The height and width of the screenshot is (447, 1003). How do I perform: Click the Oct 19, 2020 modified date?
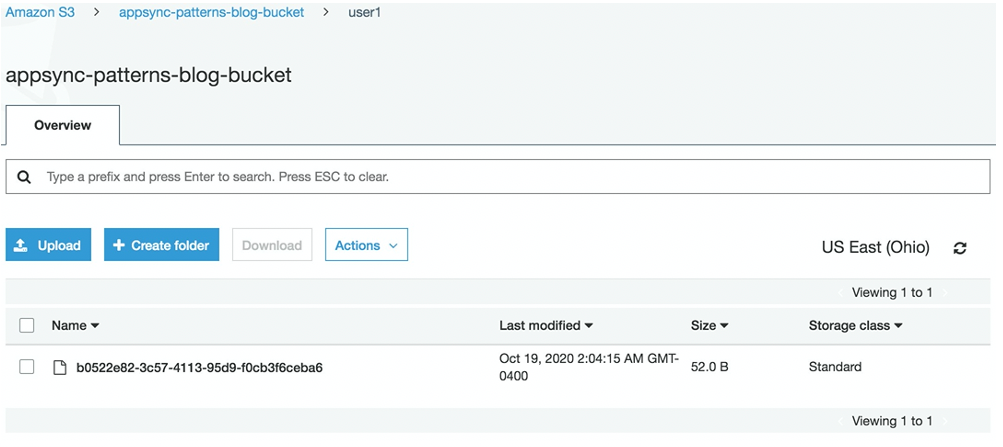click(589, 367)
